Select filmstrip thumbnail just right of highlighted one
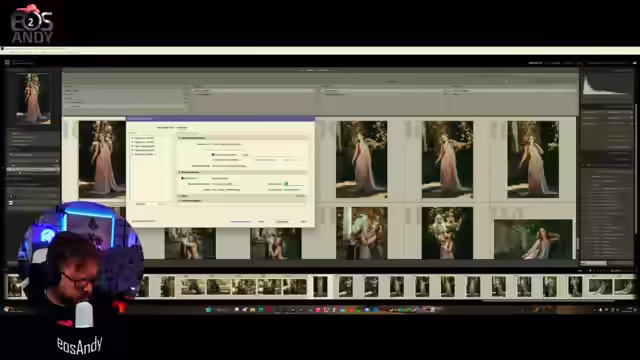Screen dimensions: 640x360 [x=346, y=286]
